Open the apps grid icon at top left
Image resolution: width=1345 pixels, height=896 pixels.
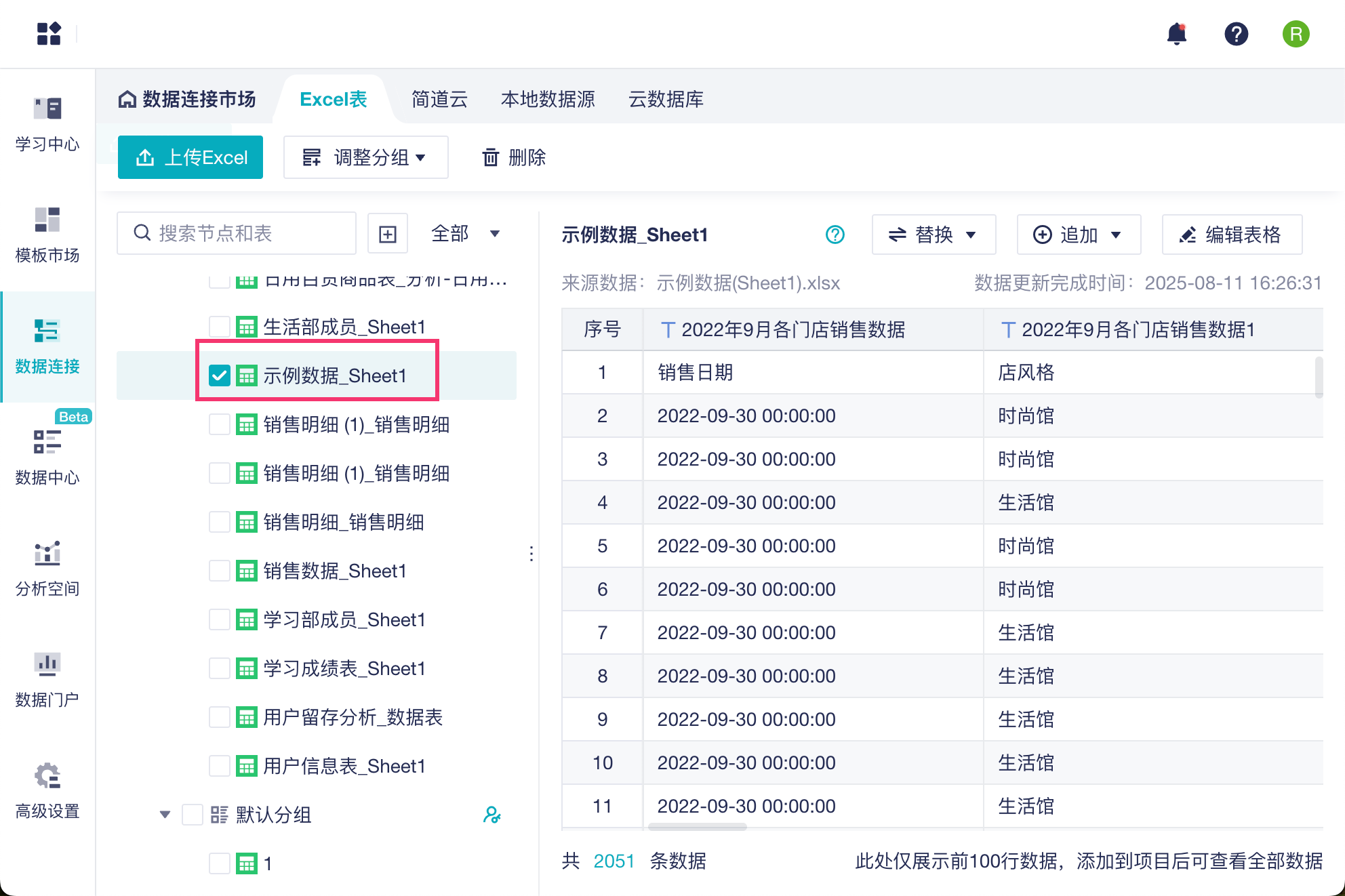pos(49,34)
